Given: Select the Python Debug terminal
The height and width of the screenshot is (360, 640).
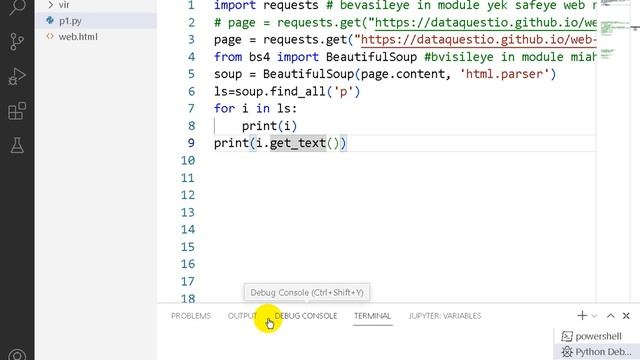Looking at the screenshot, I should click(x=597, y=352).
